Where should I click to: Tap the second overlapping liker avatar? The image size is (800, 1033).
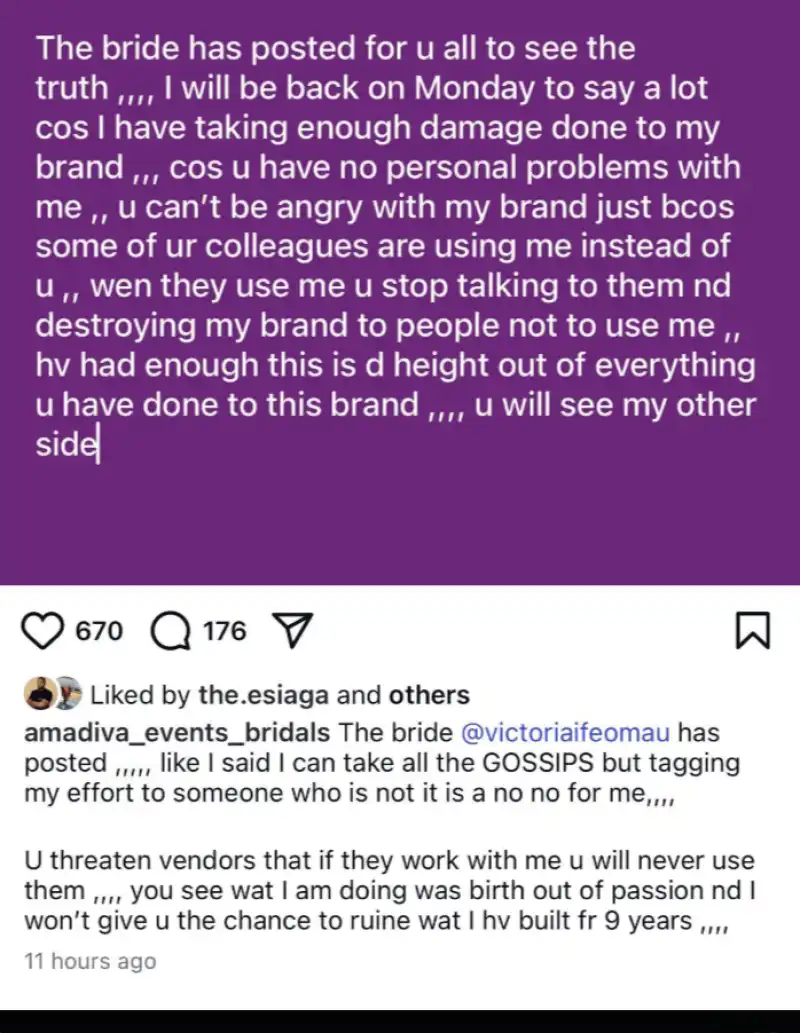click(66, 694)
